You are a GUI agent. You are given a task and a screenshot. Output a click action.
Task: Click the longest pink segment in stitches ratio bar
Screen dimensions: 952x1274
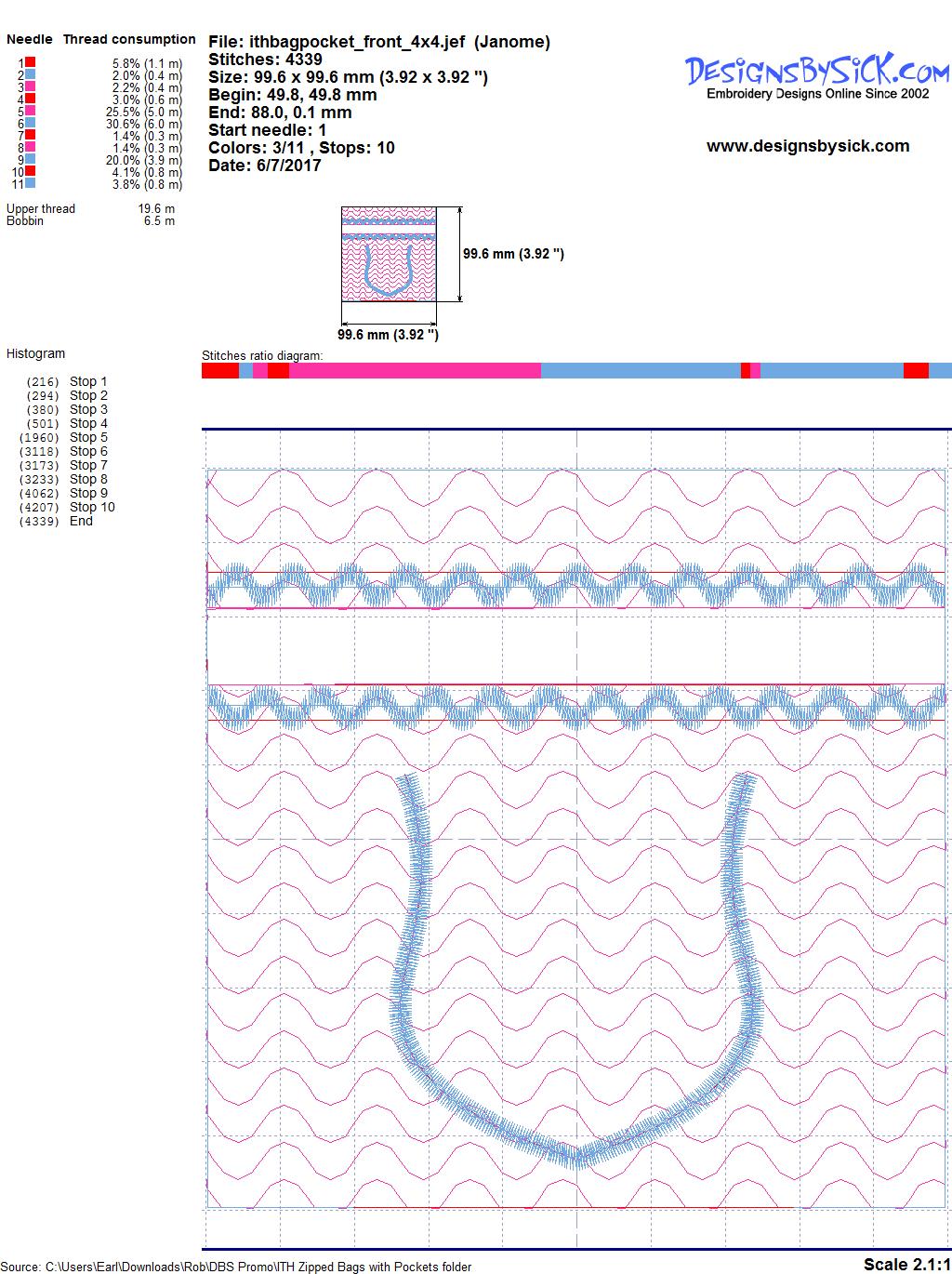(x=415, y=371)
